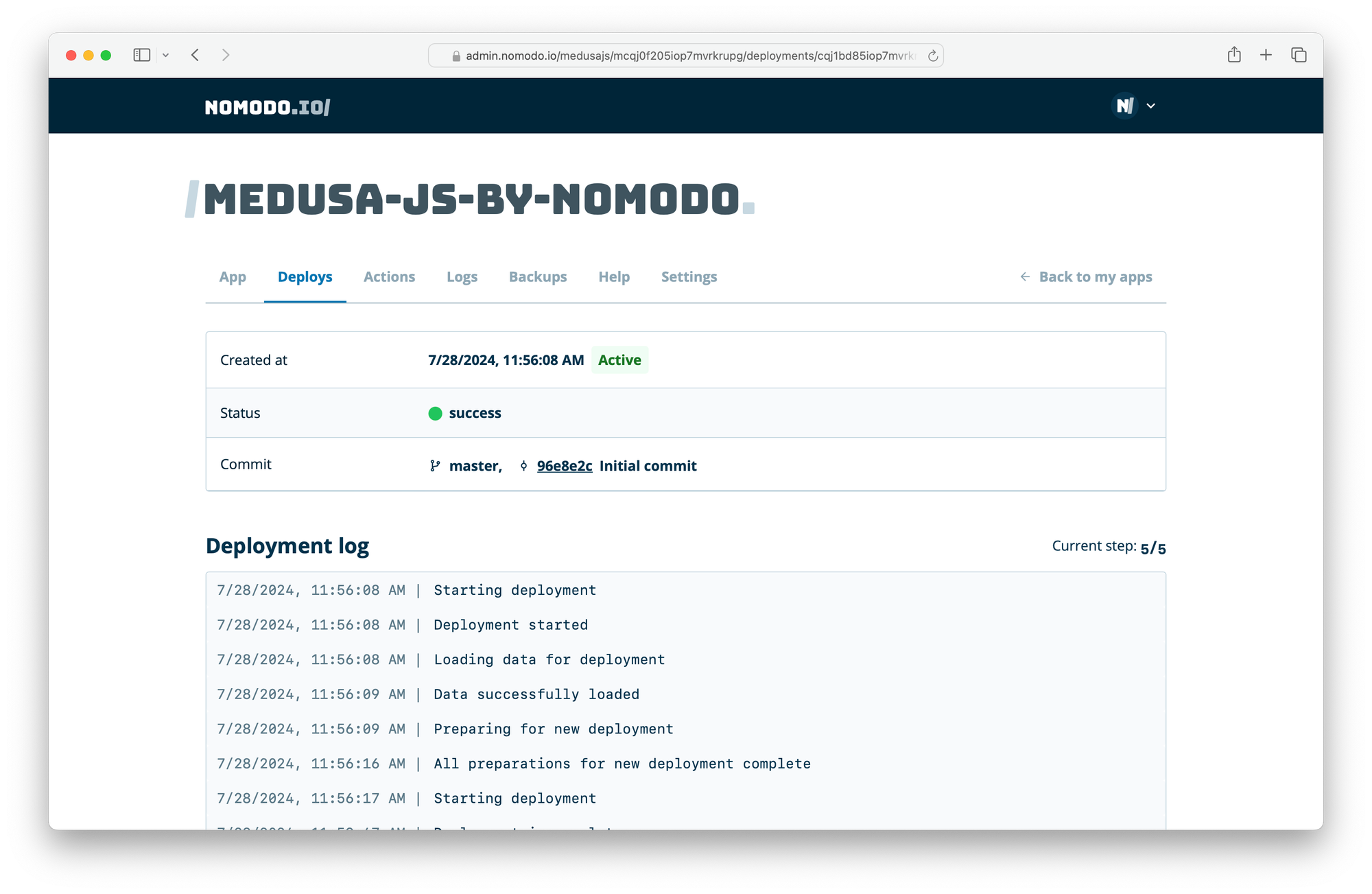Reload the page using refresh icon
The width and height of the screenshot is (1372, 894).
[932, 56]
